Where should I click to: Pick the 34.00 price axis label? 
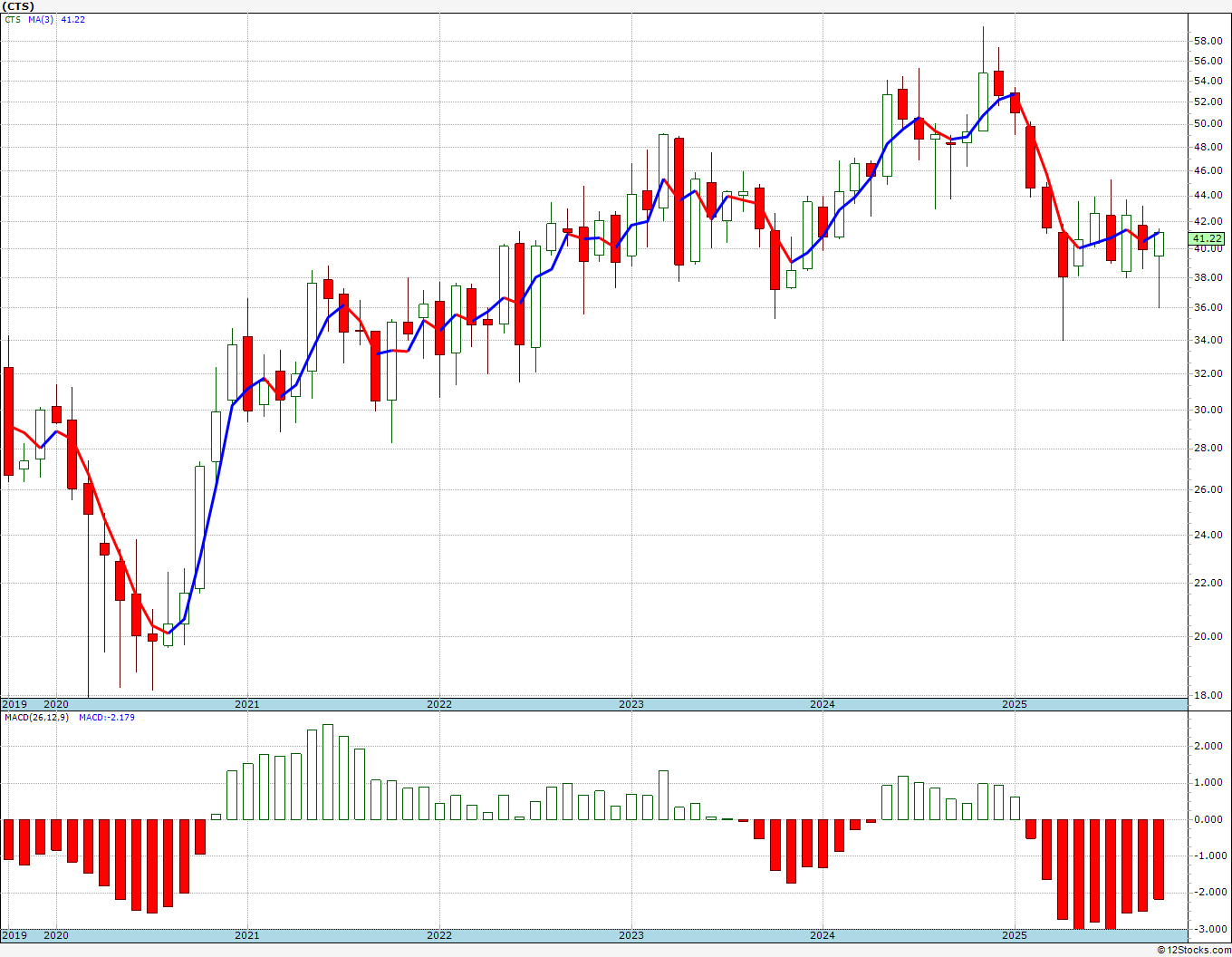[x=1209, y=341]
